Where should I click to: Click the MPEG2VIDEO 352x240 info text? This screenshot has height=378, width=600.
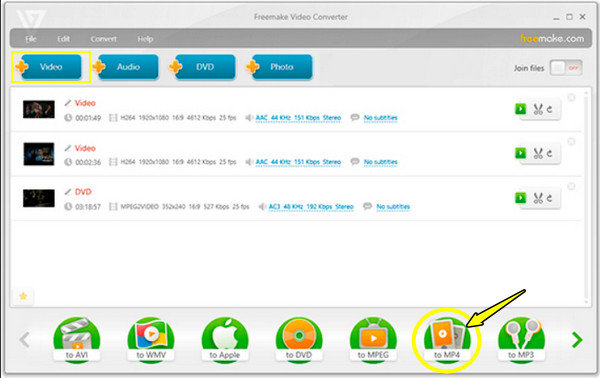[184, 207]
